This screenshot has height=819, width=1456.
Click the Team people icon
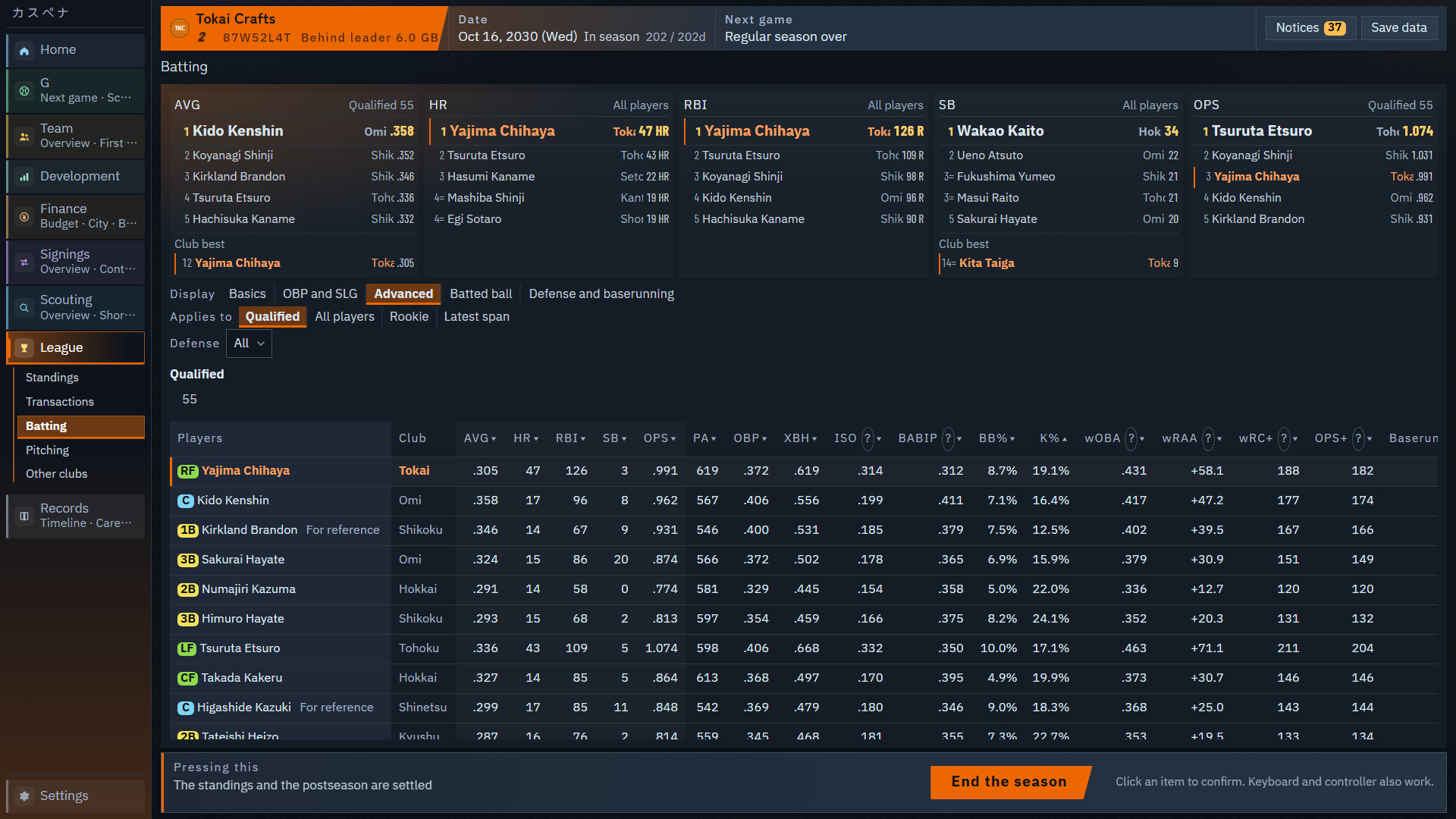(24, 136)
